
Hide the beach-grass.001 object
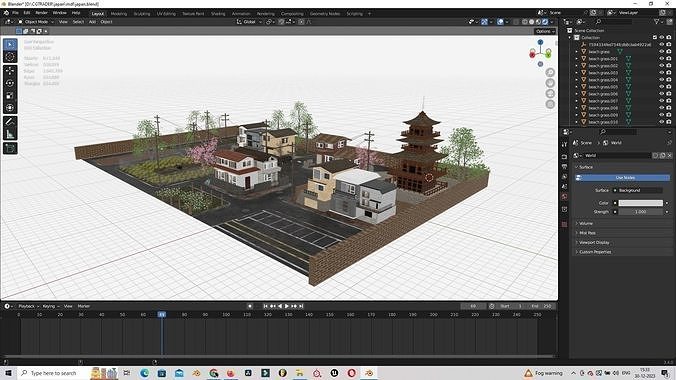click(662, 59)
